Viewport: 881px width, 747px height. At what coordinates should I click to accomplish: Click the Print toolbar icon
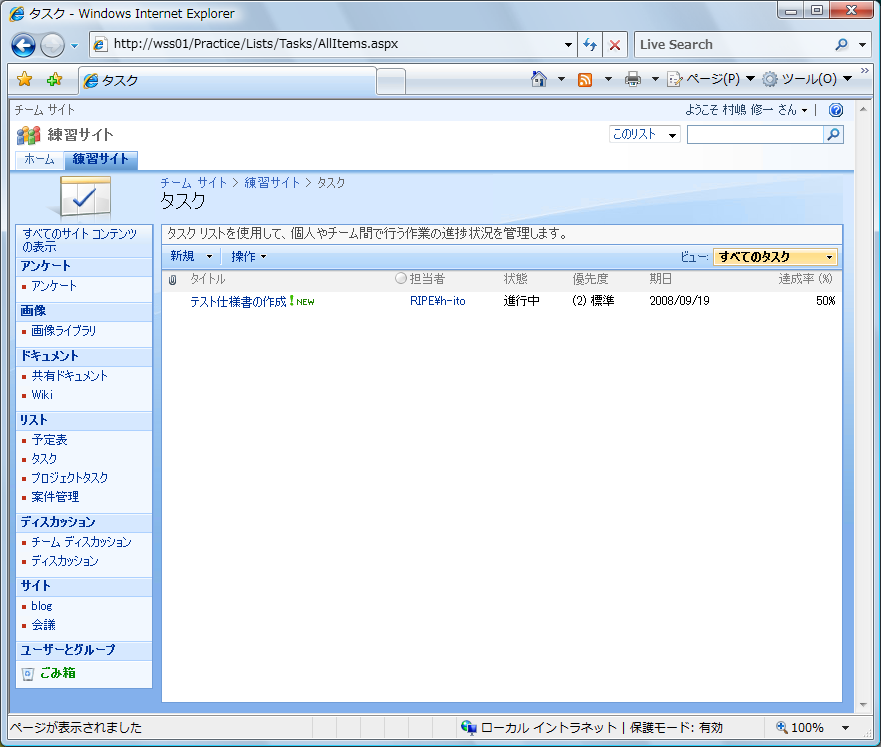pos(633,79)
